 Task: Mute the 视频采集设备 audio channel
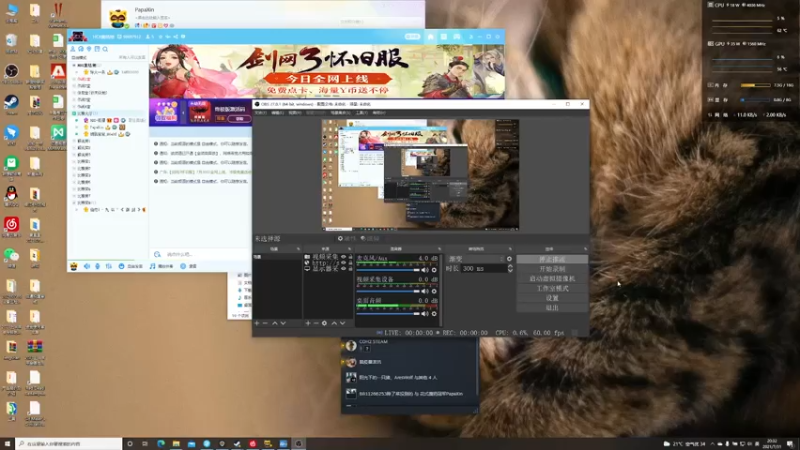click(425, 291)
